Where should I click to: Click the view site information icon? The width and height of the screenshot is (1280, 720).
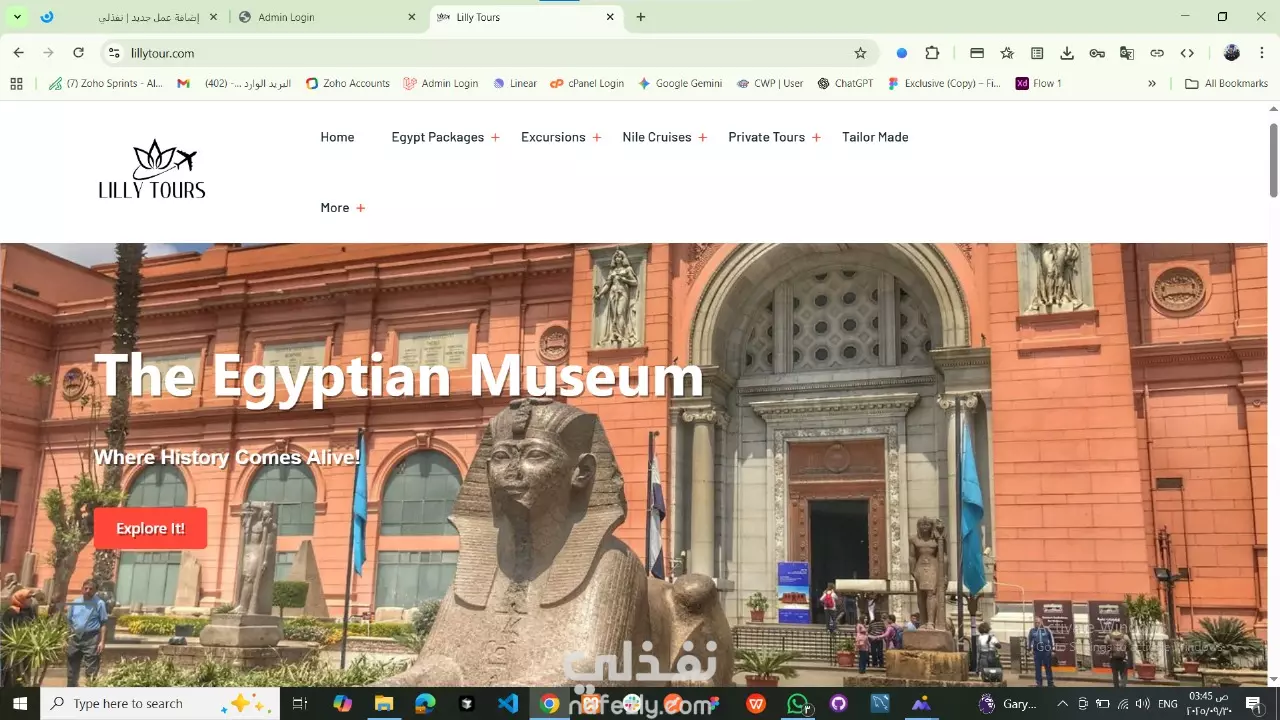point(114,53)
